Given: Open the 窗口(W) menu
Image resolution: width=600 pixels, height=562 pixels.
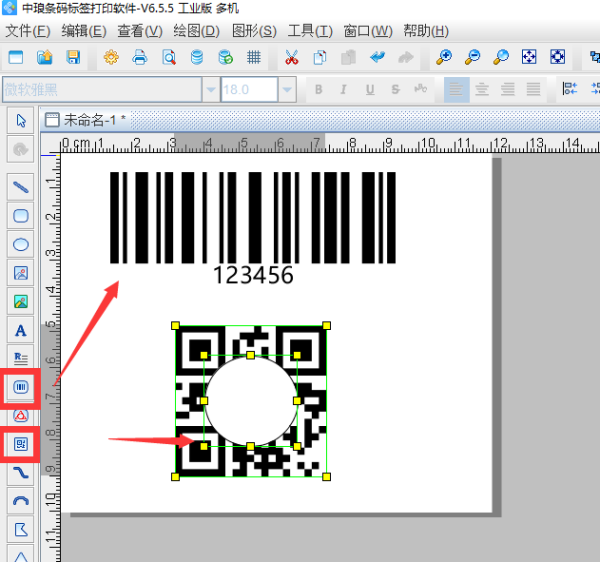Looking at the screenshot, I should point(368,31).
